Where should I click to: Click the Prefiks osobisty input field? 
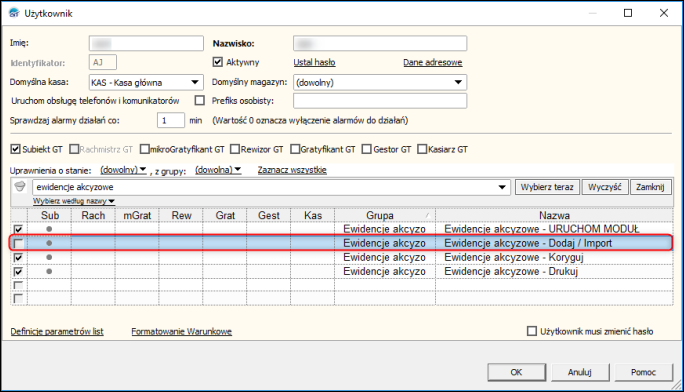[x=380, y=101]
